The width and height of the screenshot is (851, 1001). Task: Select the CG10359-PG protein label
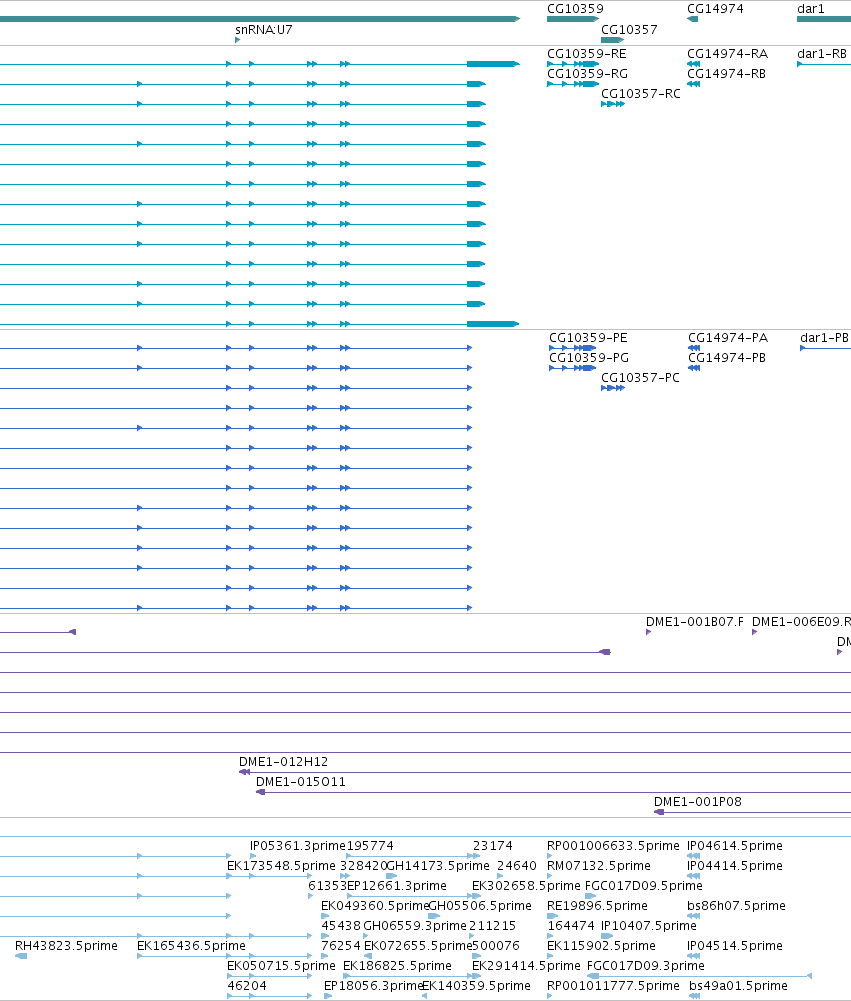[589, 358]
